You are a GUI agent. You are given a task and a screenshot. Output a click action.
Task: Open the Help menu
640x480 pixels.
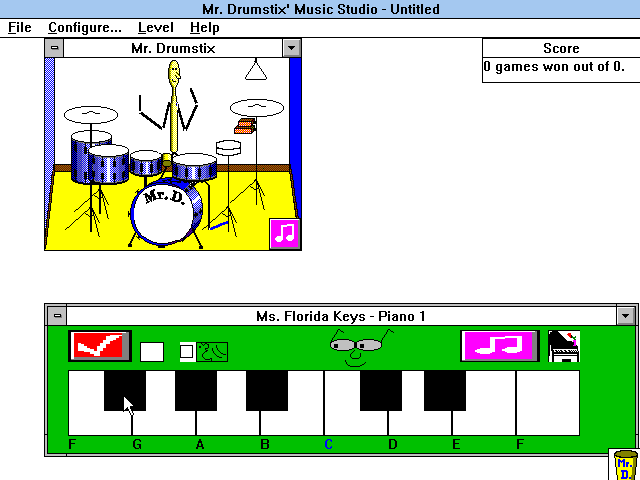(204, 28)
